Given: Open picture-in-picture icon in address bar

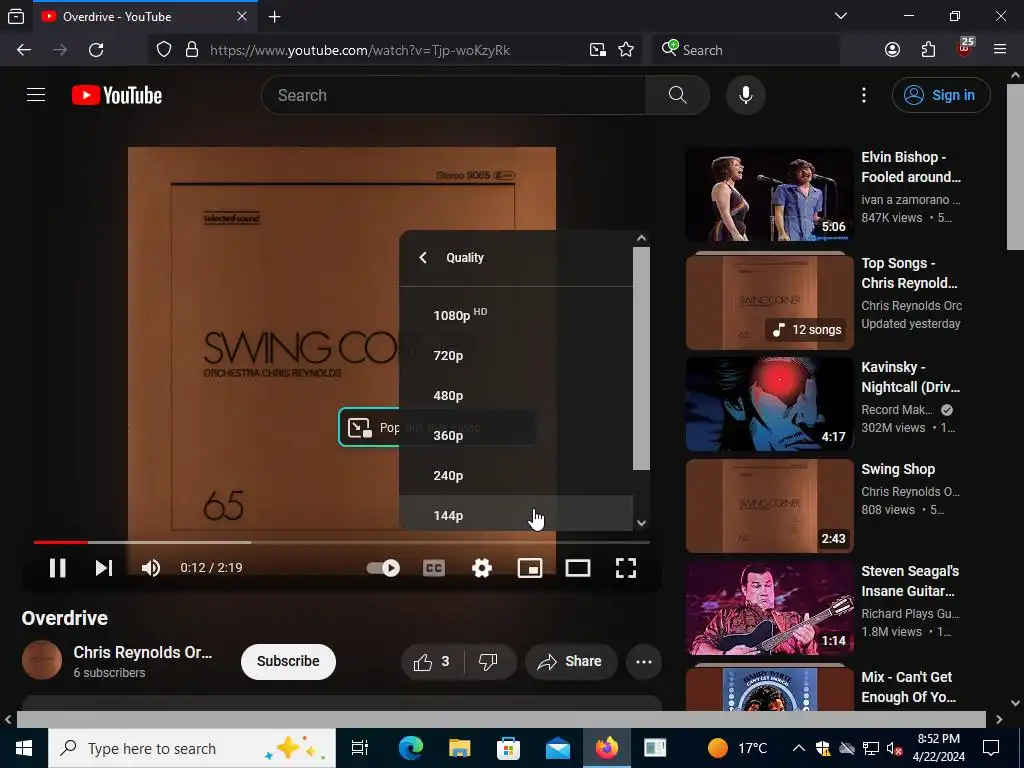Looking at the screenshot, I should click(597, 50).
